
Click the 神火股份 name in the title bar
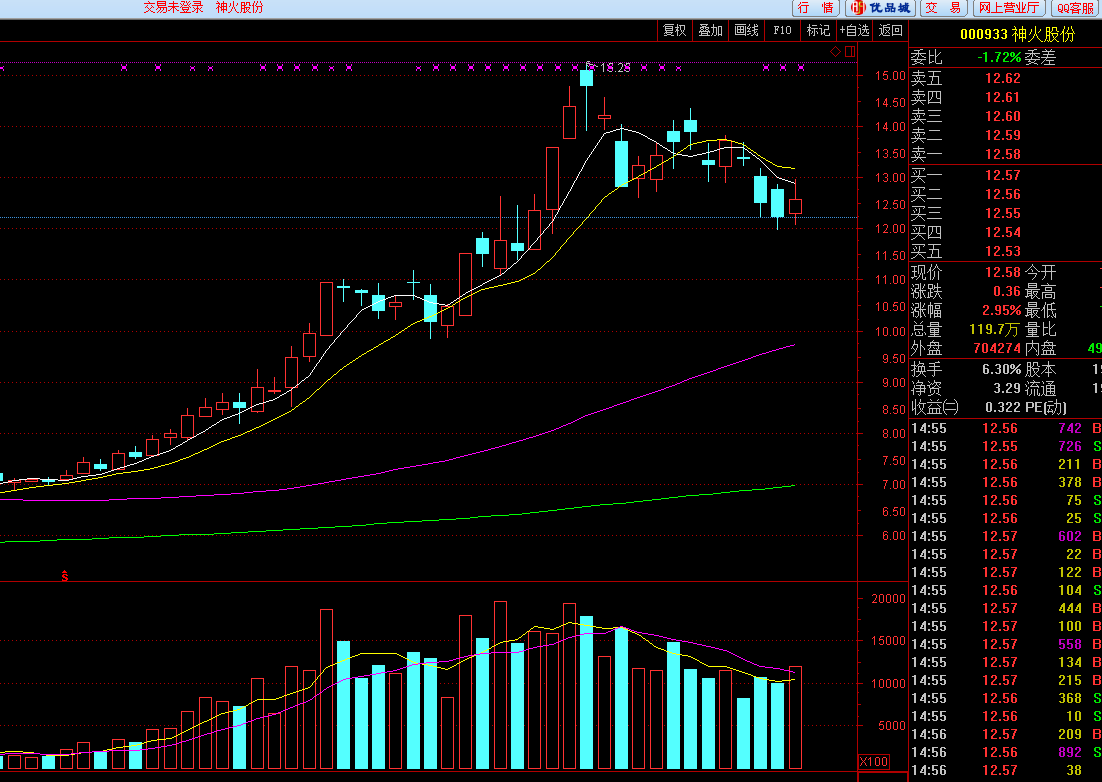coord(240,8)
